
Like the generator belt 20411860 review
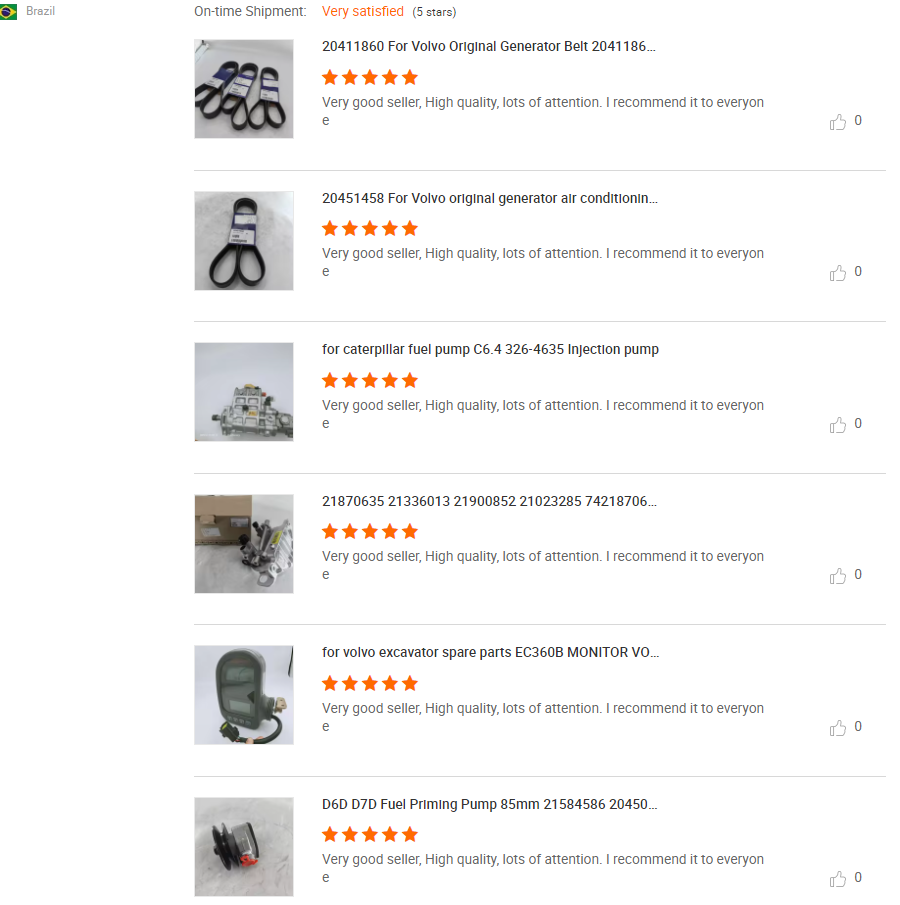(838, 122)
